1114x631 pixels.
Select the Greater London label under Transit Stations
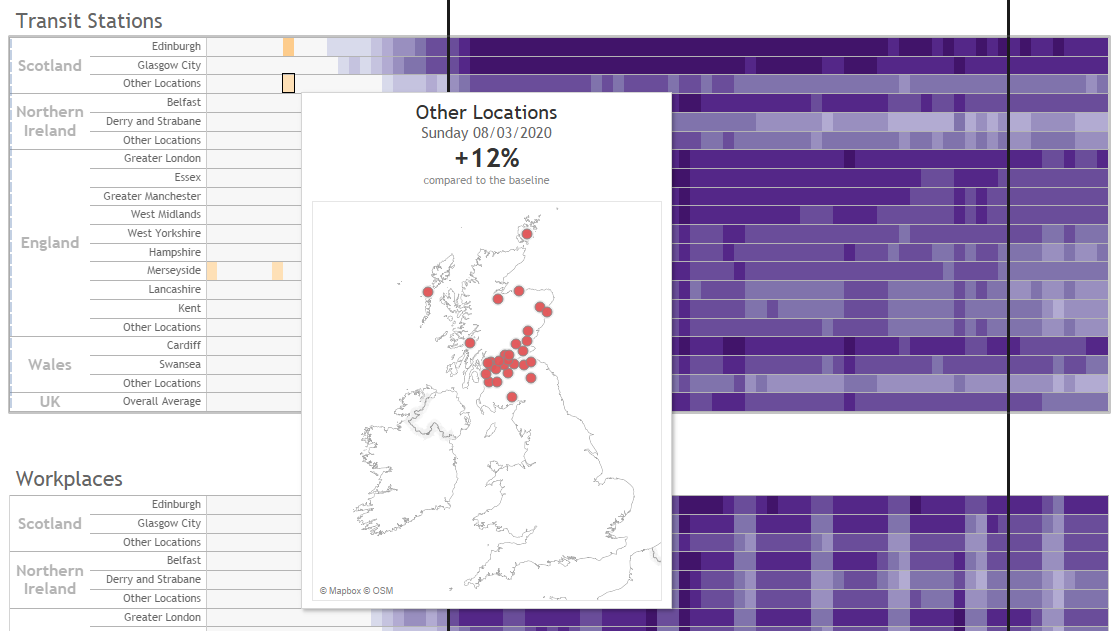tap(162, 158)
